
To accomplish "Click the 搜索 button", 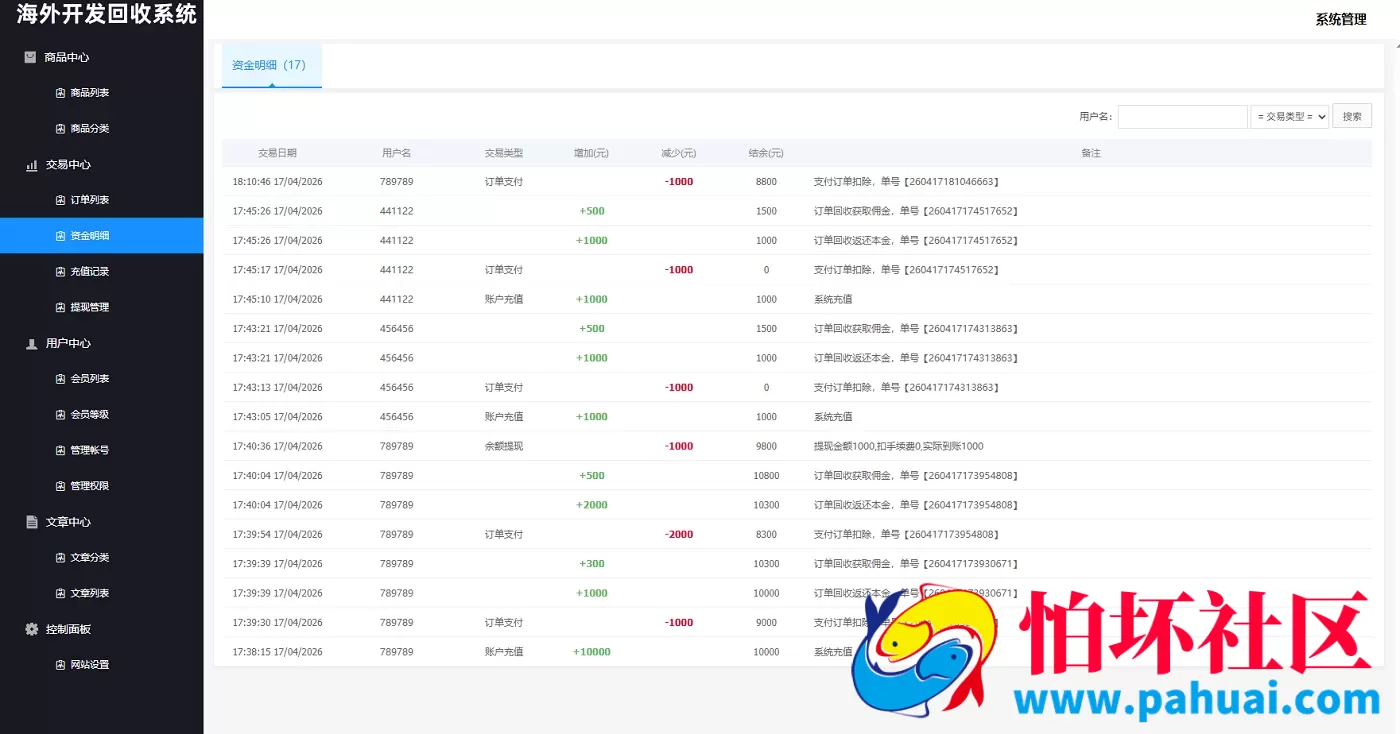I will tap(1352, 117).
